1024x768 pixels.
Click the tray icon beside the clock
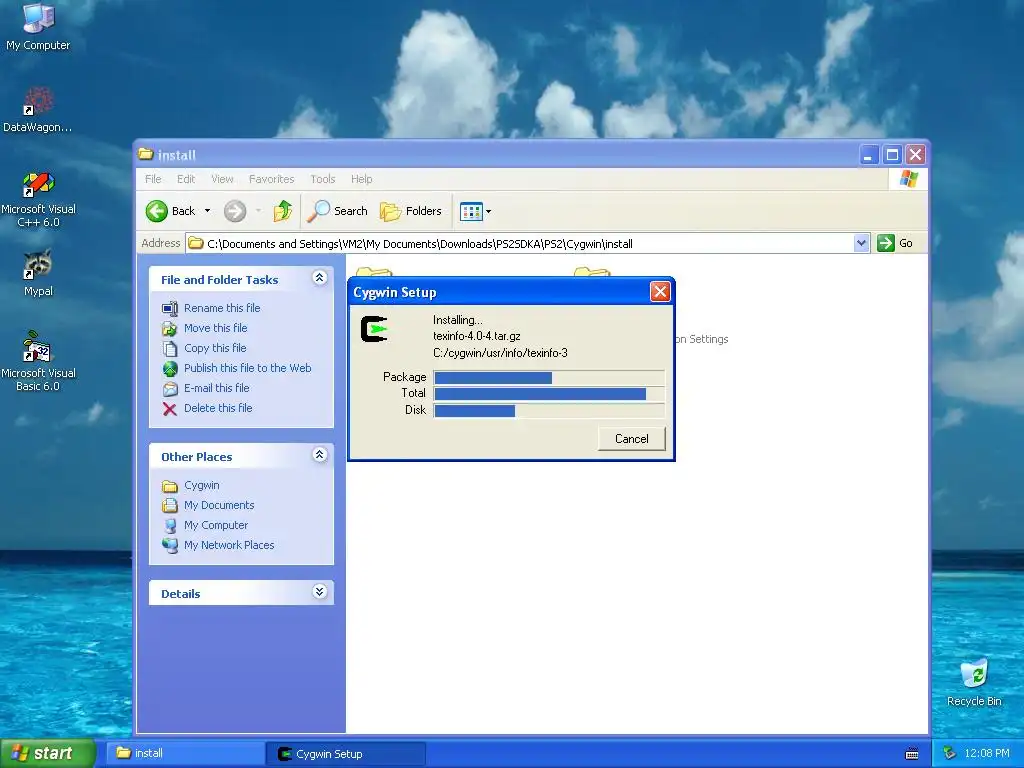click(950, 754)
